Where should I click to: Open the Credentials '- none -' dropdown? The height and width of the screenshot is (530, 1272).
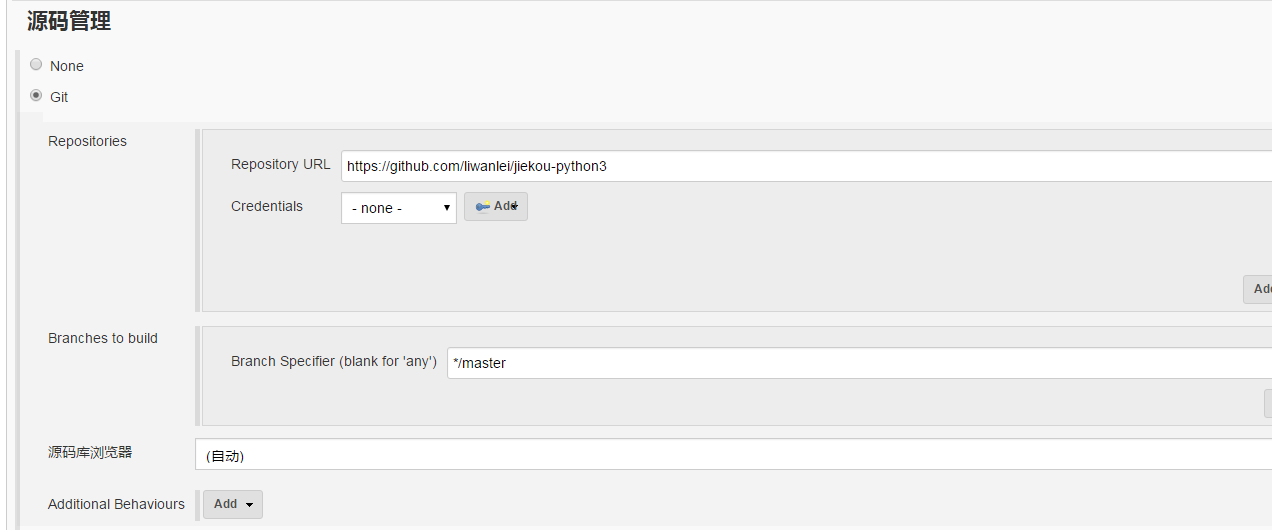[399, 208]
